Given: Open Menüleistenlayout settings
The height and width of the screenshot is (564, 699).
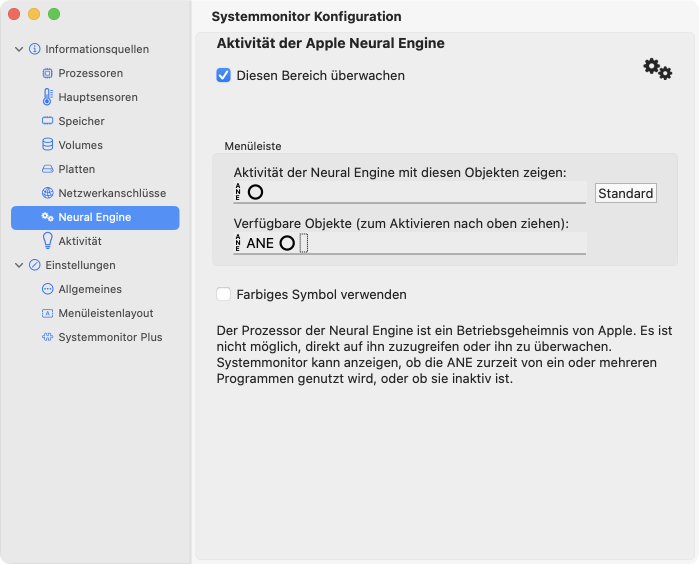Looking at the screenshot, I should coord(95,313).
